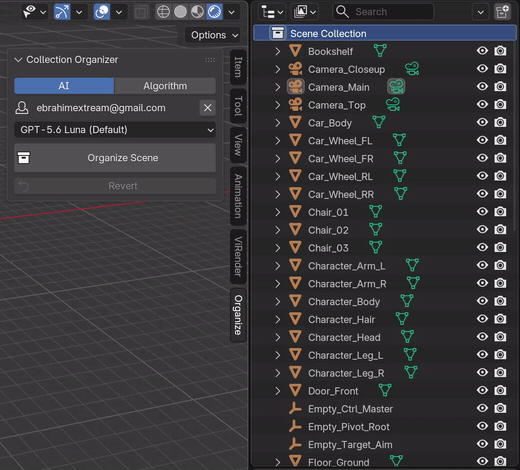Select material preview shading
The height and width of the screenshot is (470, 520).
point(197,12)
